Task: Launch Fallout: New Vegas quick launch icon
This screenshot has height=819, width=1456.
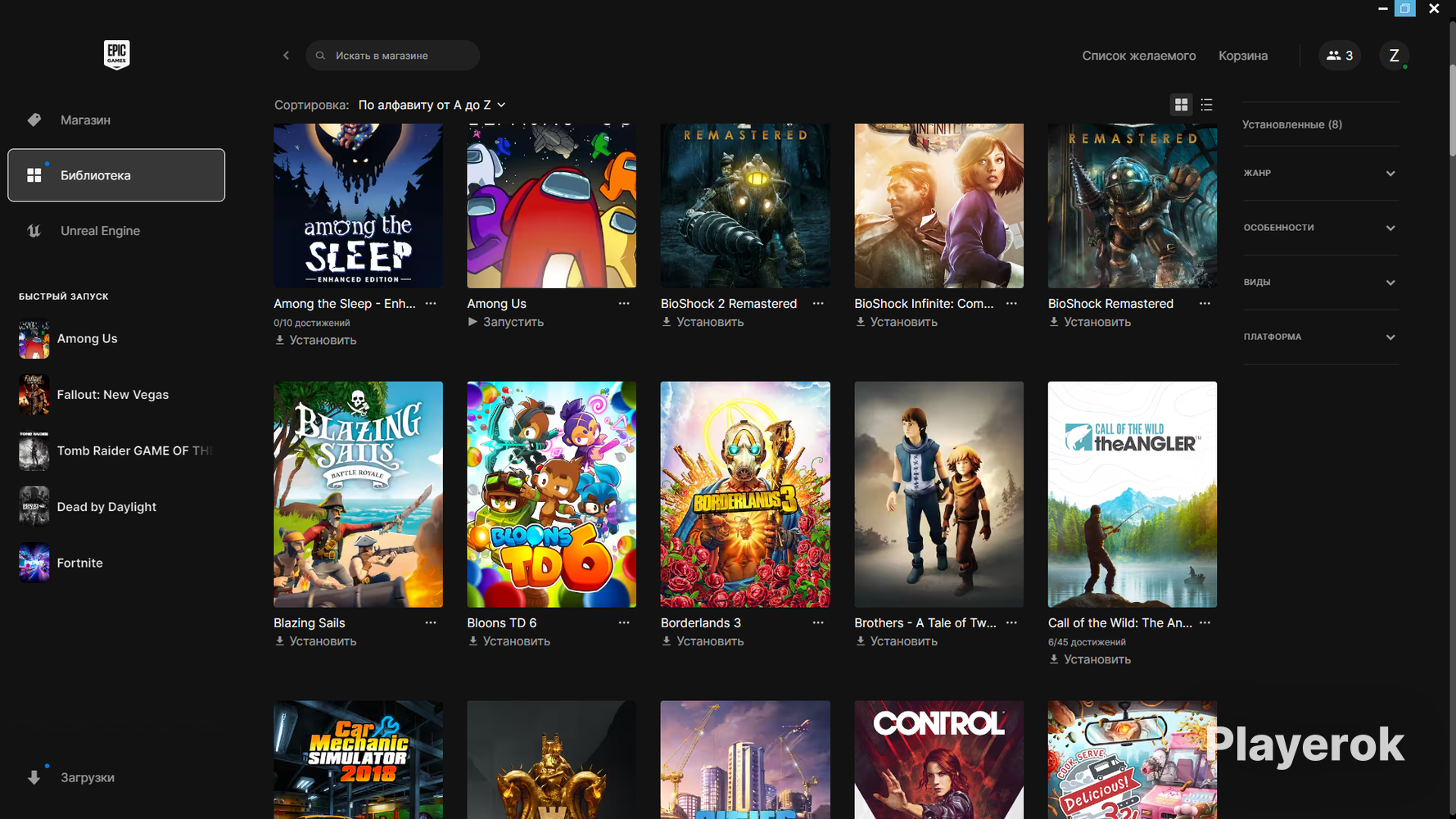Action: tap(34, 395)
